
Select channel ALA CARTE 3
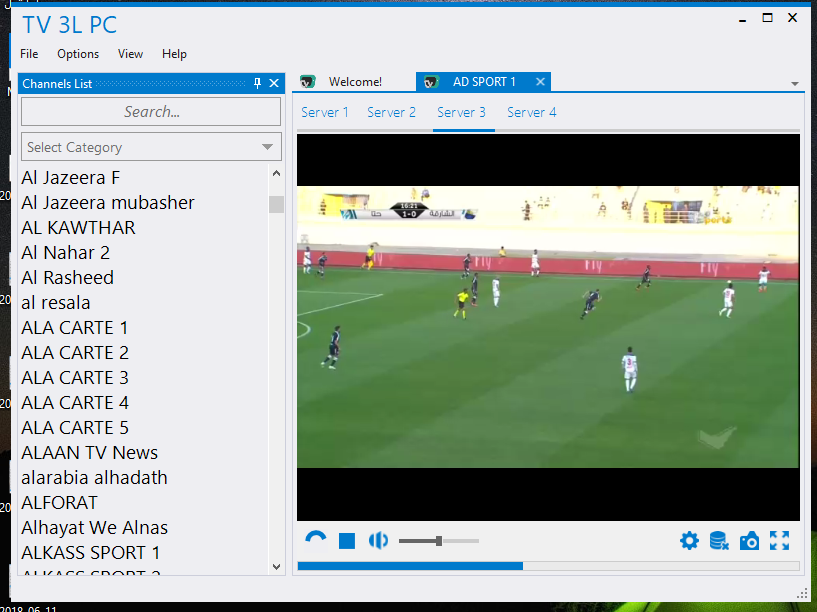pos(75,378)
